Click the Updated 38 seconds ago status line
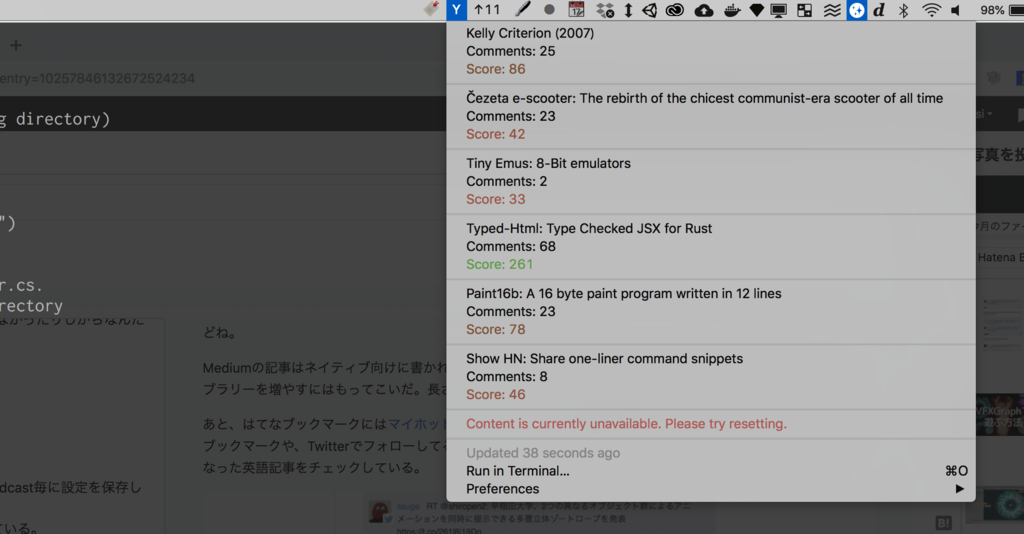Viewport: 1024px width, 534px height. (x=543, y=452)
